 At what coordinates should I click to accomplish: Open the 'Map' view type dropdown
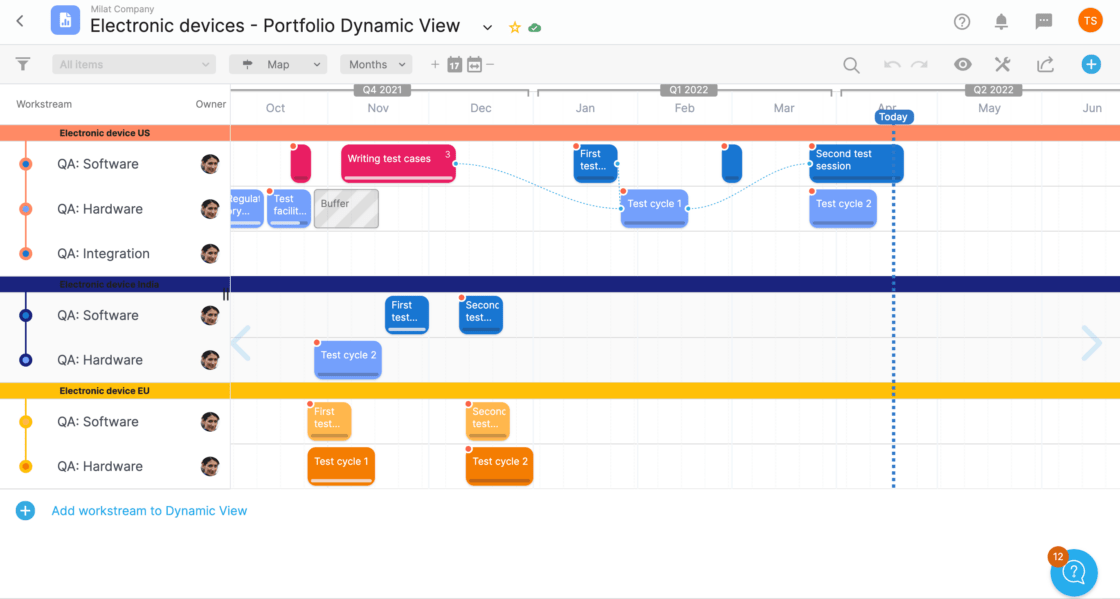tap(278, 64)
